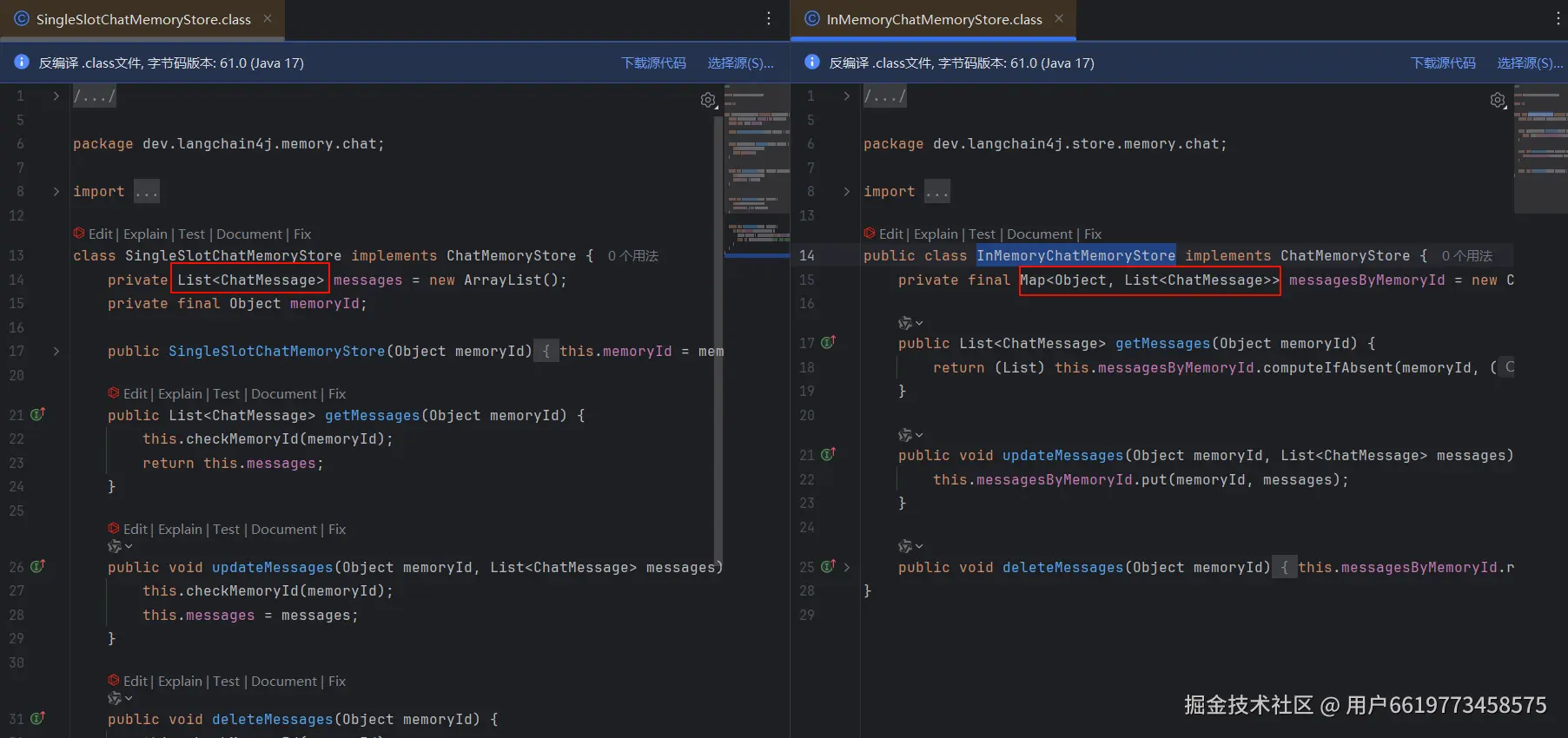Expand folded header comment in right editor
The image size is (1568, 738).
coord(847,96)
